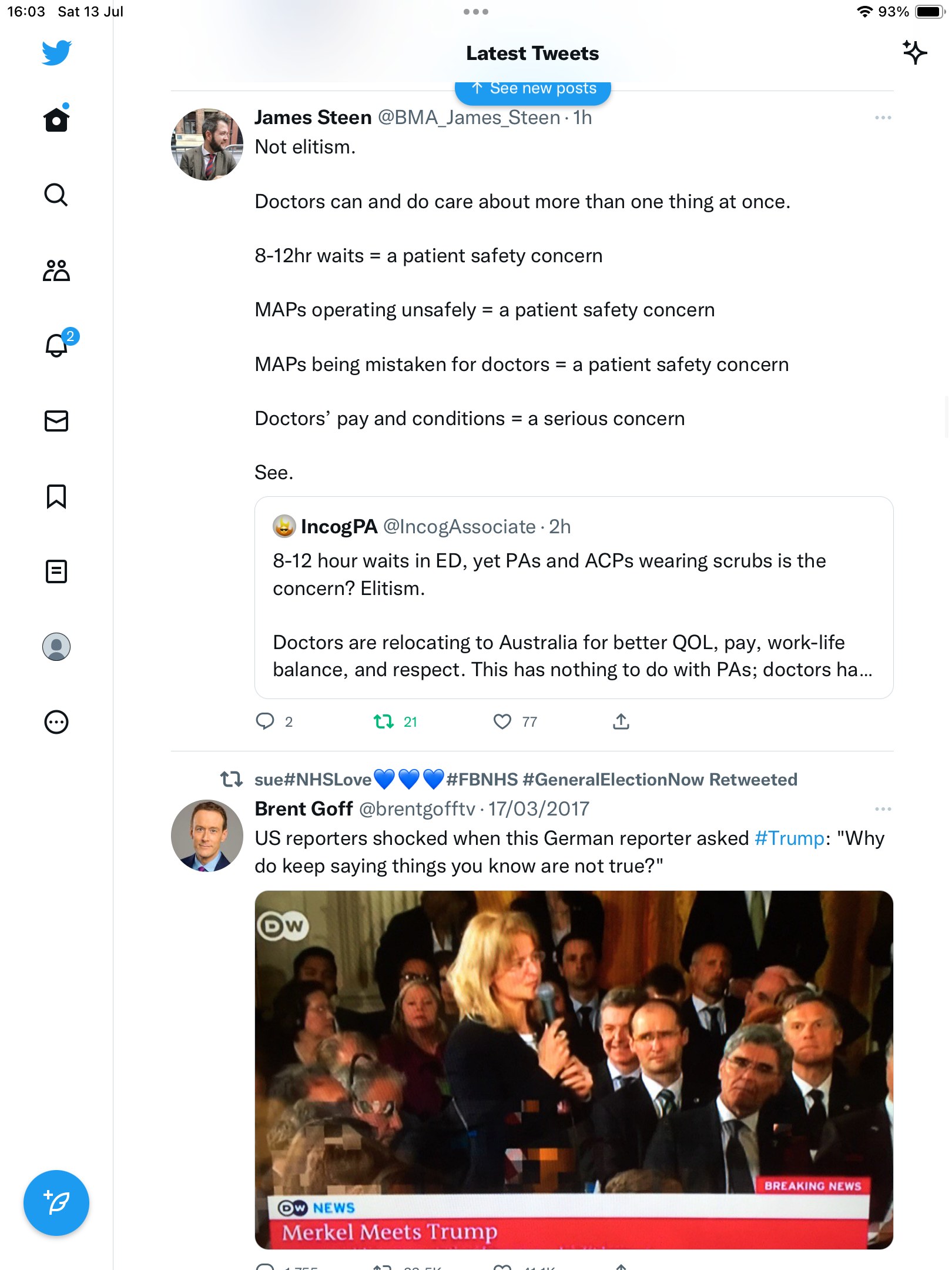The width and height of the screenshot is (952, 1270).
Task: Open Communities people icon
Action: click(x=56, y=270)
